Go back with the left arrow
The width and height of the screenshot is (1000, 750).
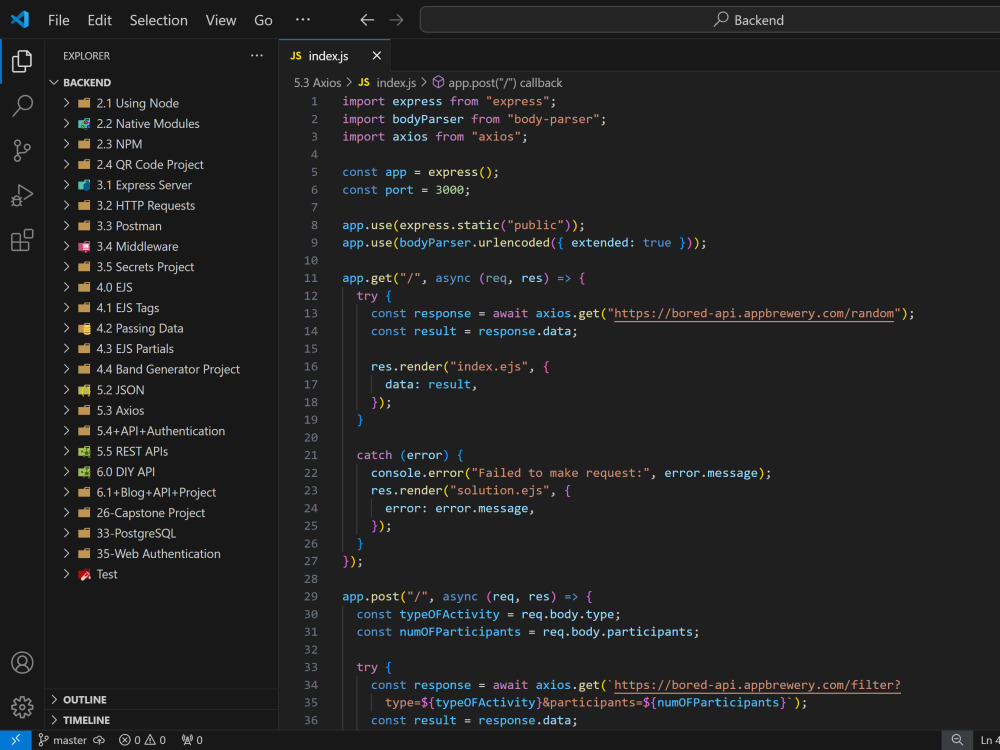pyautogui.click(x=367, y=20)
